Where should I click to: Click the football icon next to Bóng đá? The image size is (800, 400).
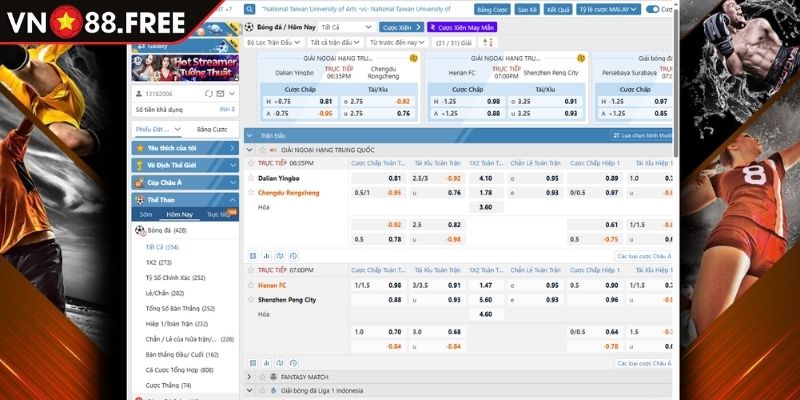[x=139, y=230]
